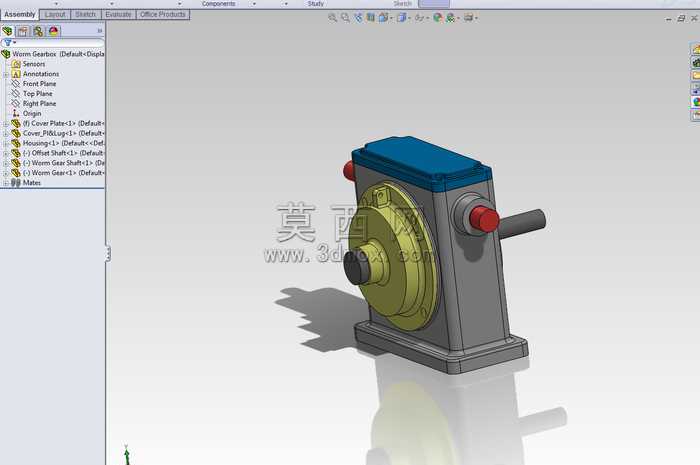
Task: Open Appearances task pane color sphere
Action: pyautogui.click(x=696, y=102)
